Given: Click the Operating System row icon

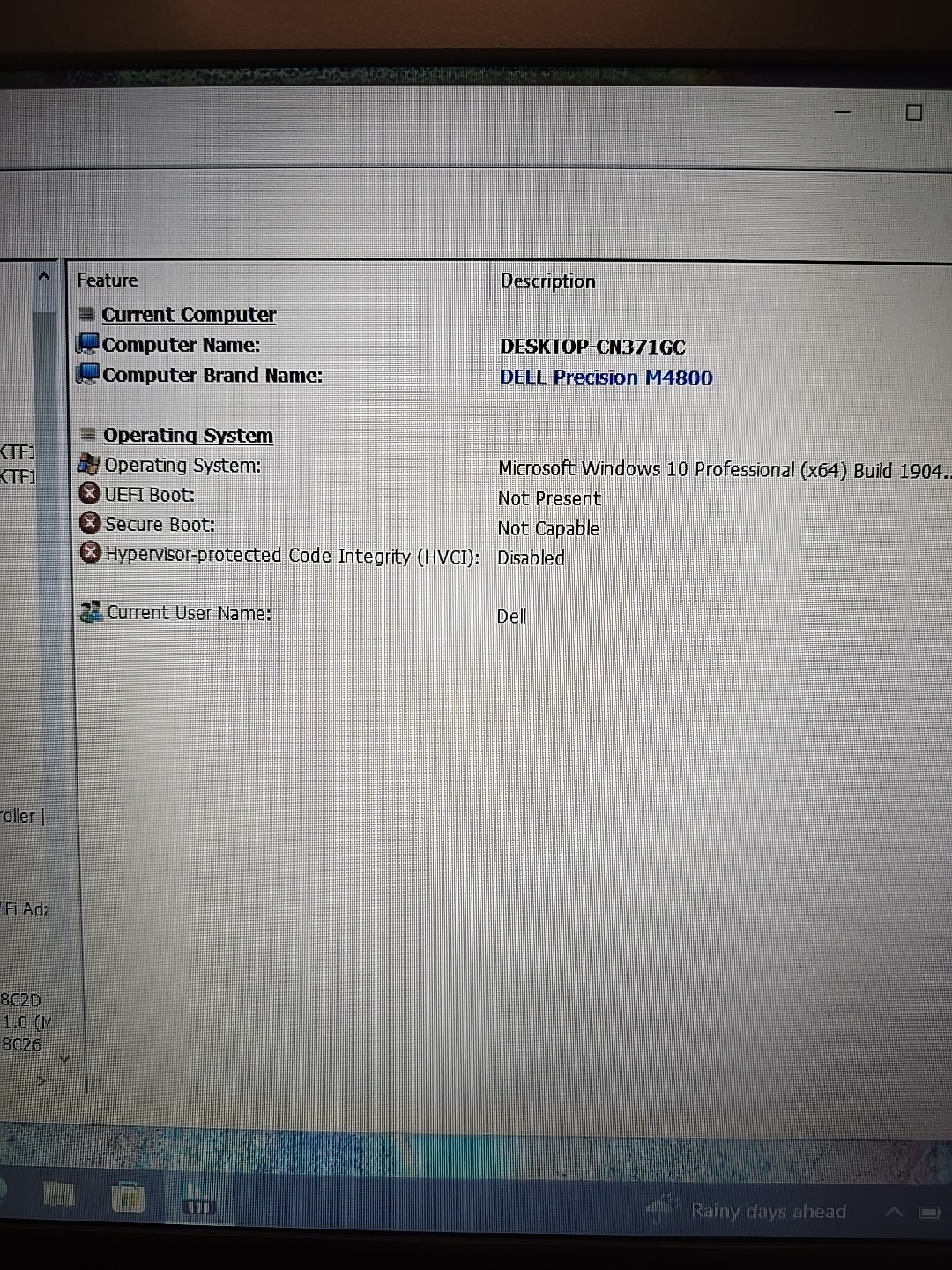Looking at the screenshot, I should [x=89, y=465].
